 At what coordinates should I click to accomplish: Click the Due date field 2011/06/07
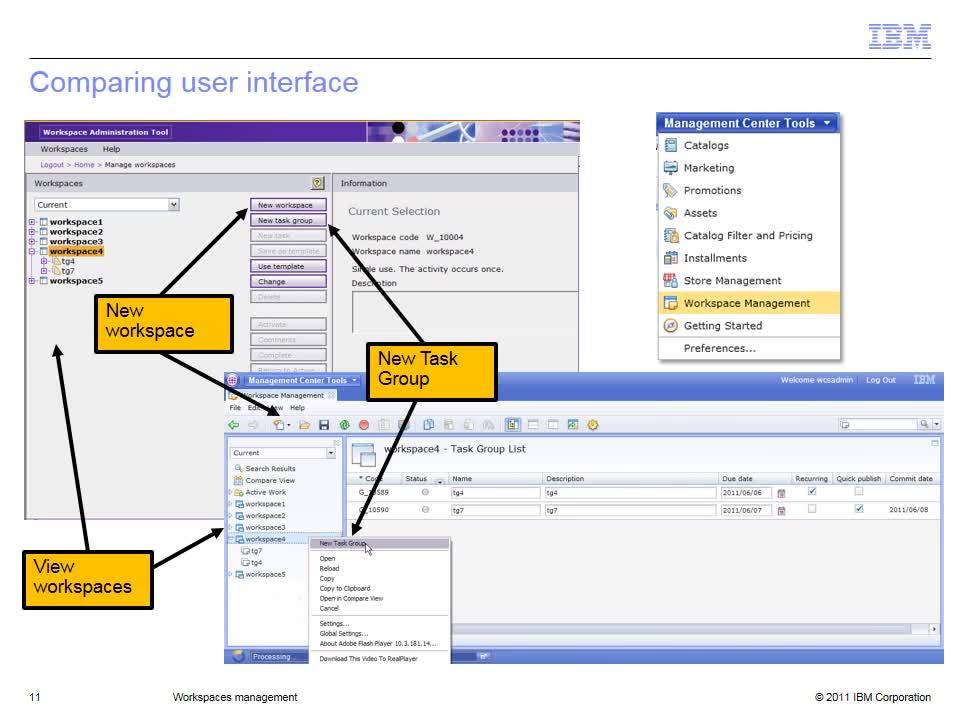746,510
